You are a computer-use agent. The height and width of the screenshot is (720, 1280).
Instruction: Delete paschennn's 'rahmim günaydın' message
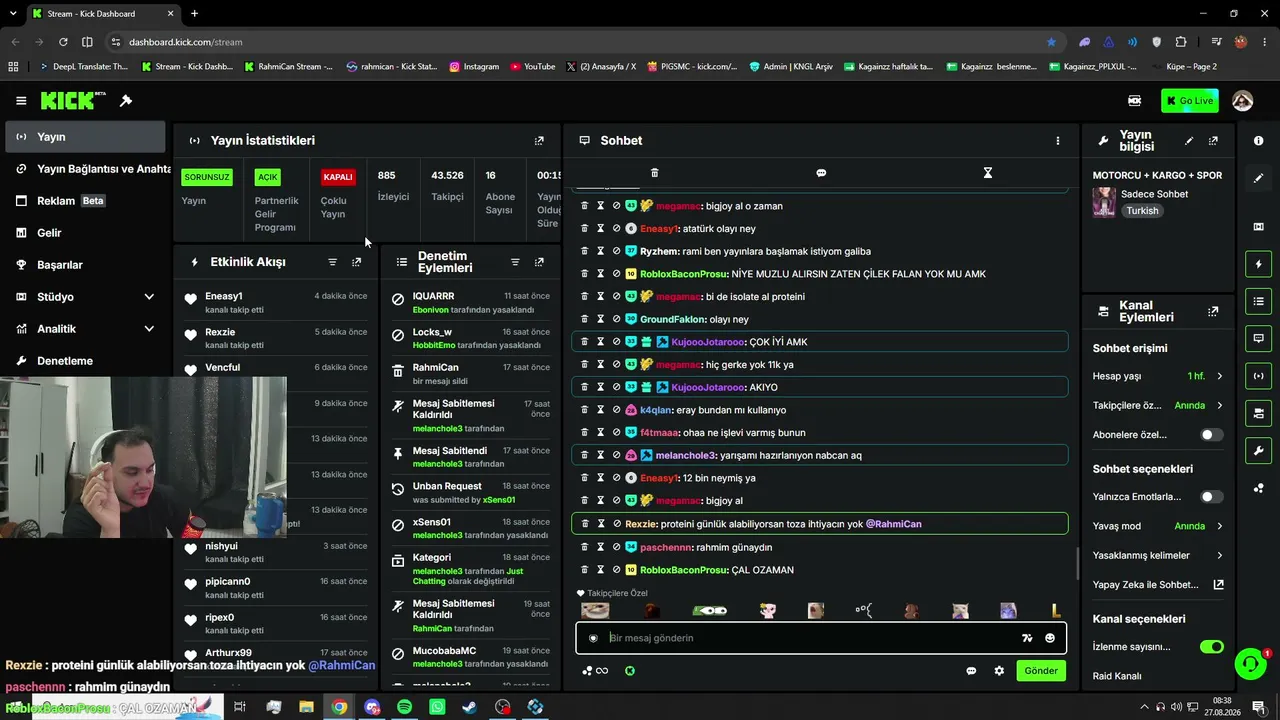click(x=585, y=547)
